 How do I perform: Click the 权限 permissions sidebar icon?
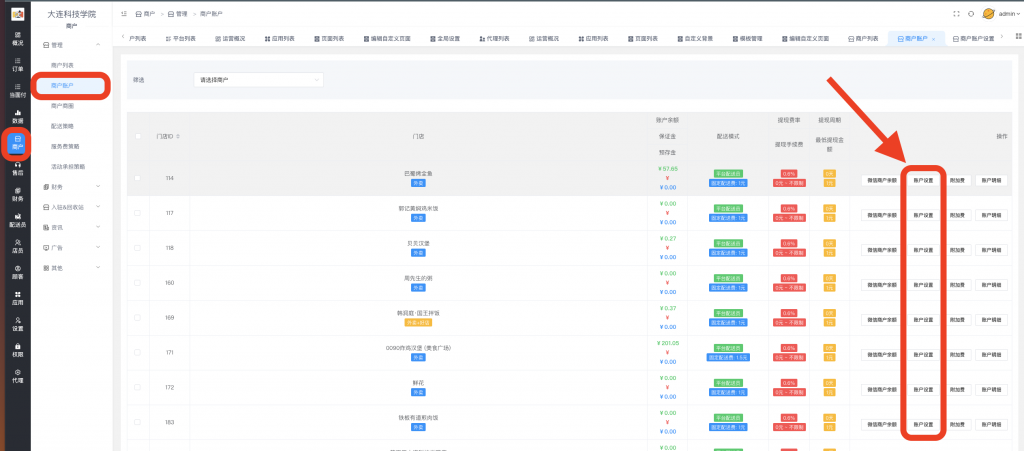pyautogui.click(x=17, y=349)
